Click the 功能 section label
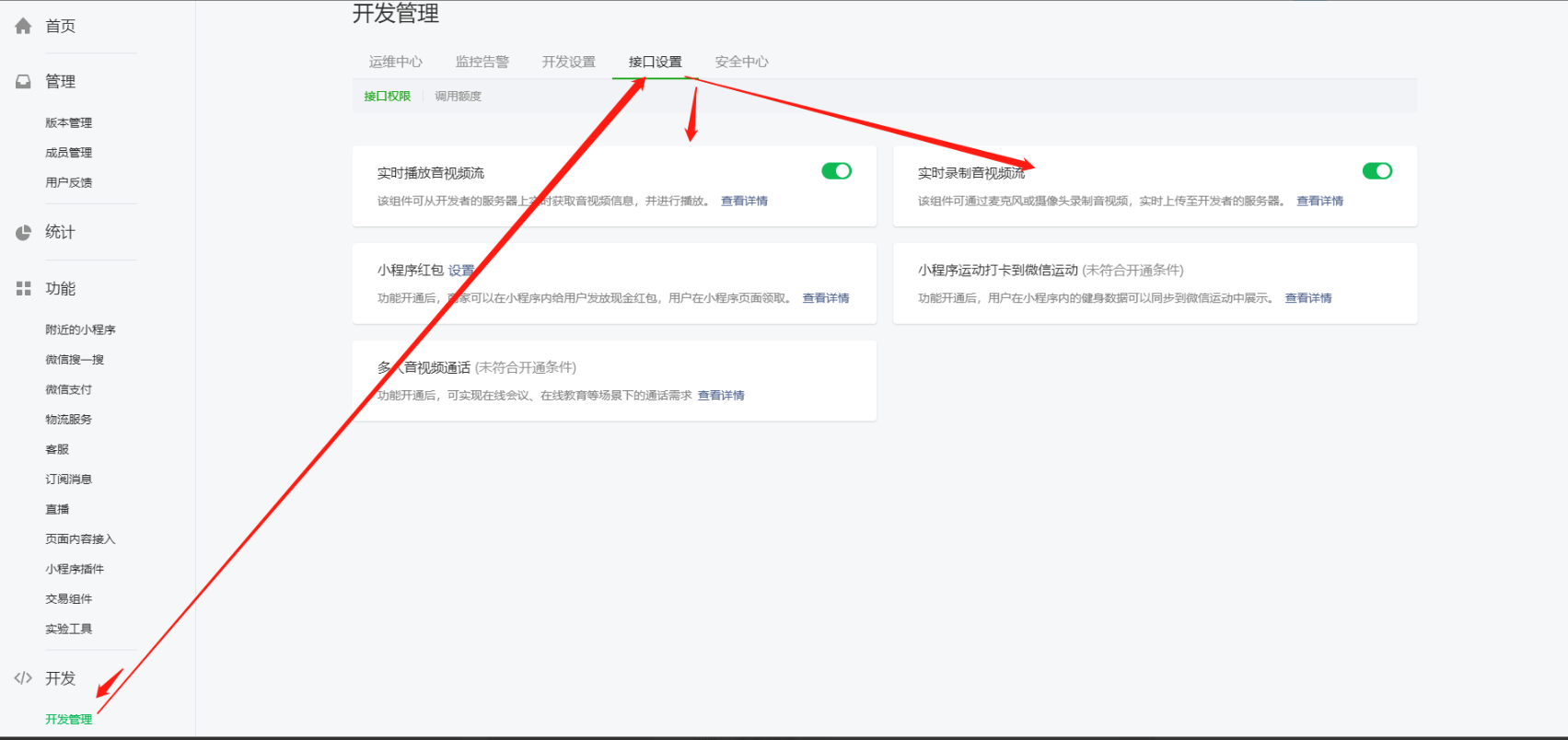1568x740 pixels. [61, 288]
